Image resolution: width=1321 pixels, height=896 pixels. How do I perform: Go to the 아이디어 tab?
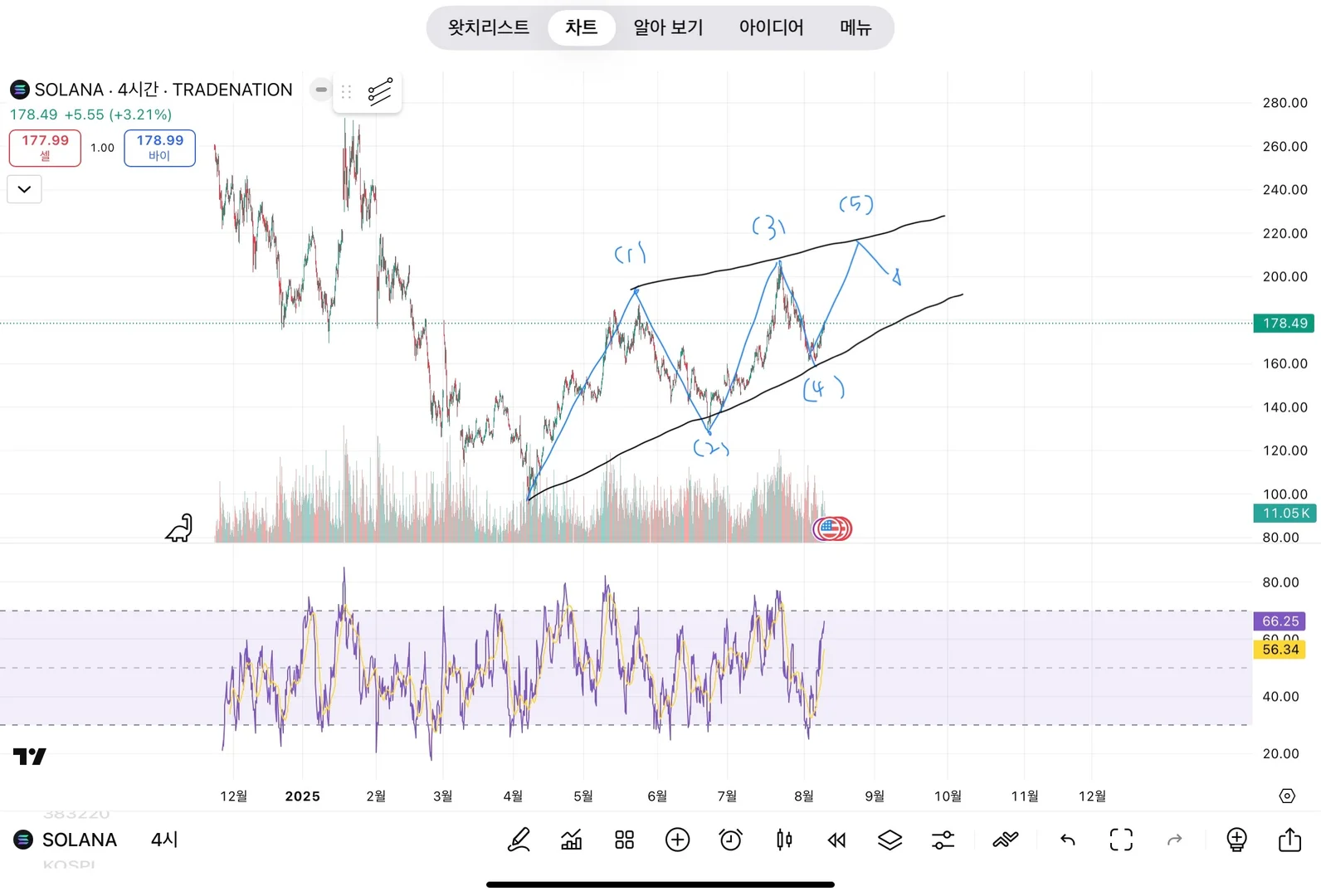pos(771,27)
